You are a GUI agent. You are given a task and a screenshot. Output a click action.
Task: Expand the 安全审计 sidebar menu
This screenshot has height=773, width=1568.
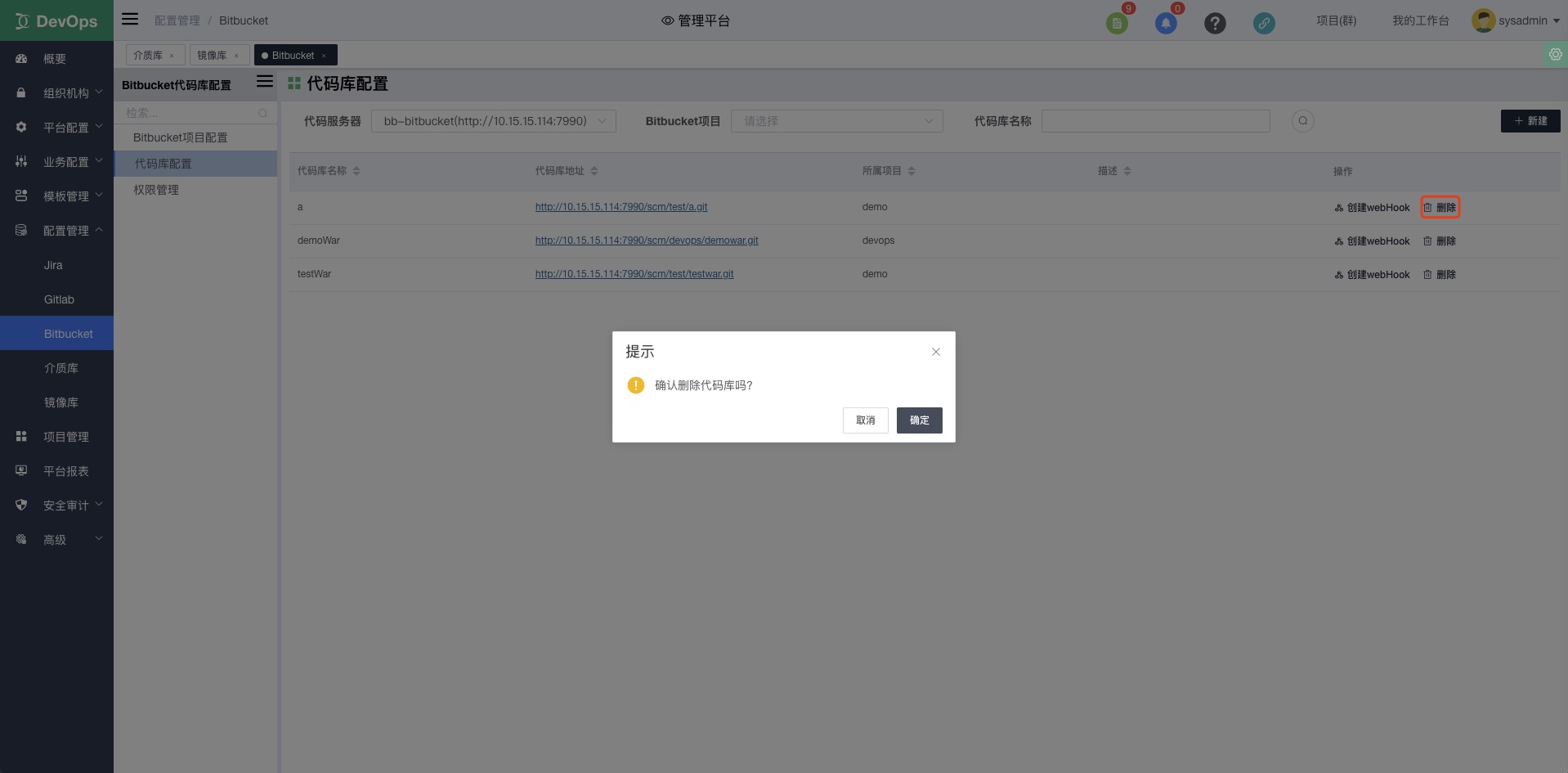pyautogui.click(x=56, y=506)
